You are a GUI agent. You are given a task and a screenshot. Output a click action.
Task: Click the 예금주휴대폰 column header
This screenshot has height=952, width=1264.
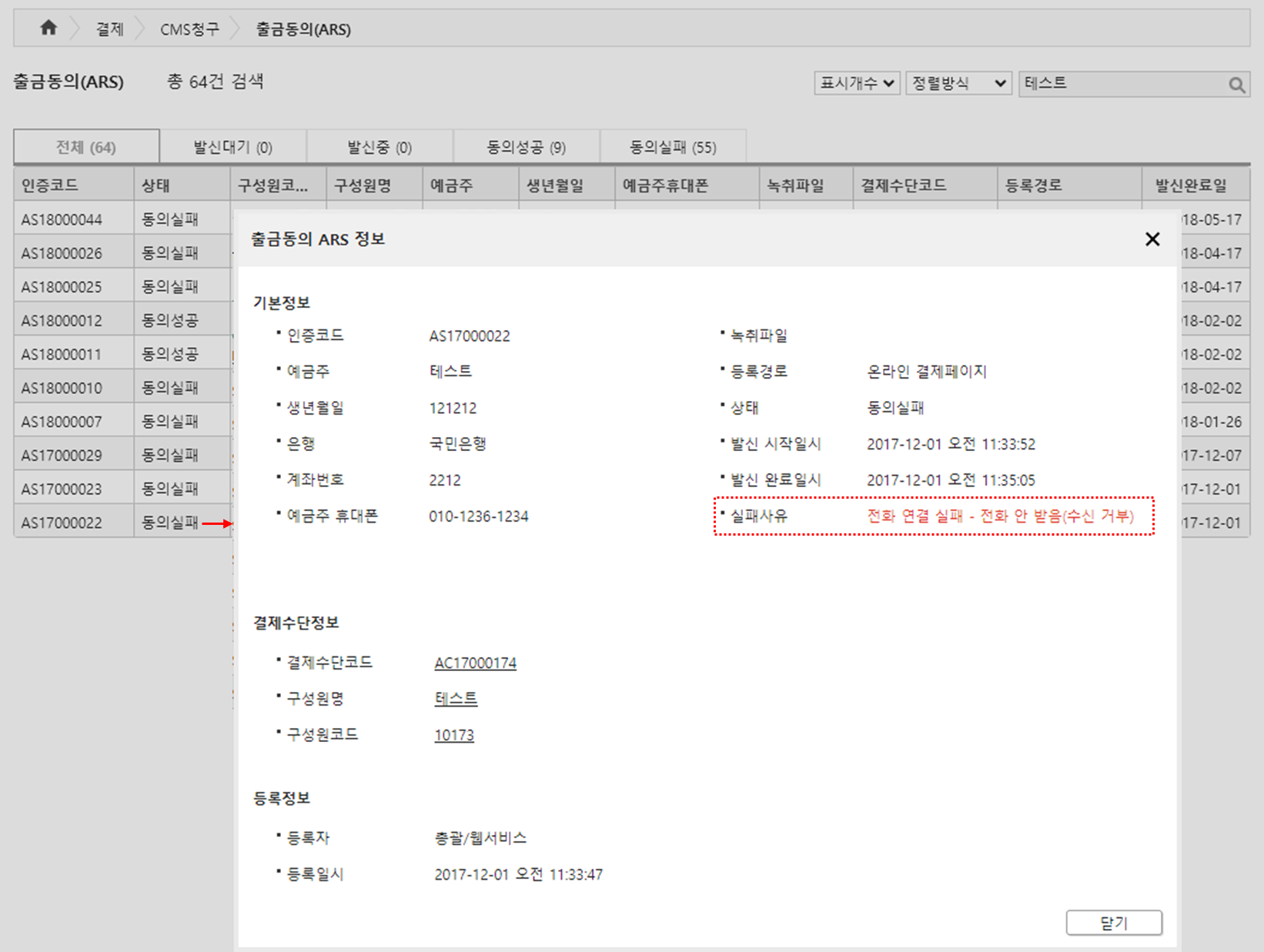click(x=687, y=185)
